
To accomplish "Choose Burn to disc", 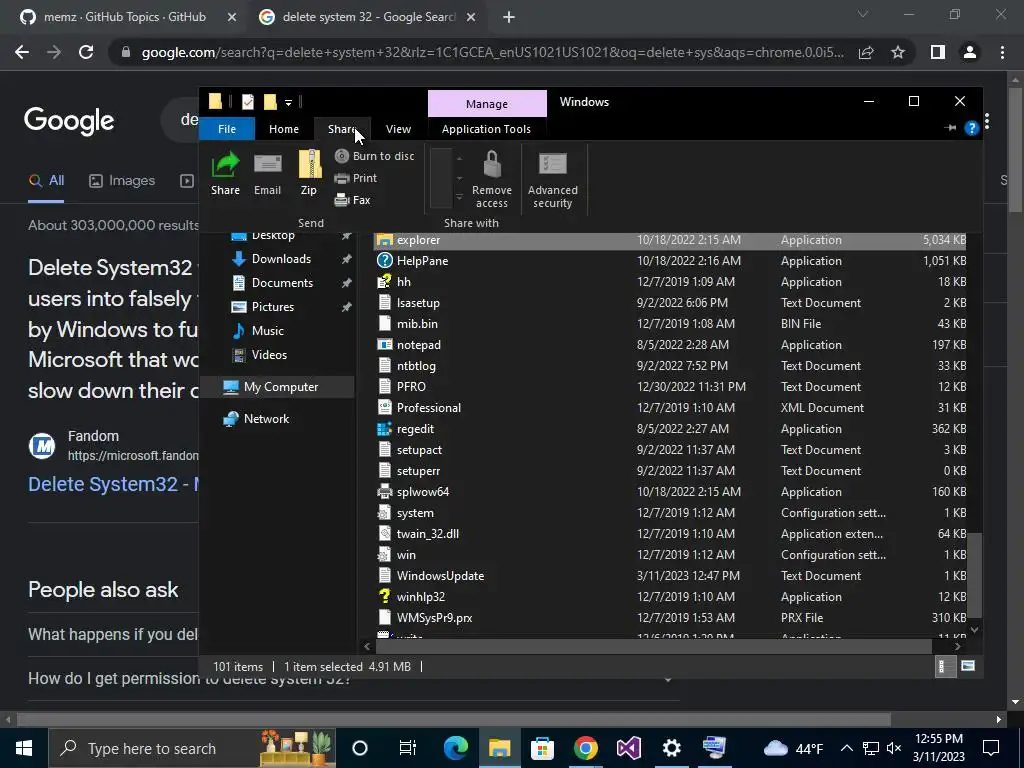I will pos(374,156).
